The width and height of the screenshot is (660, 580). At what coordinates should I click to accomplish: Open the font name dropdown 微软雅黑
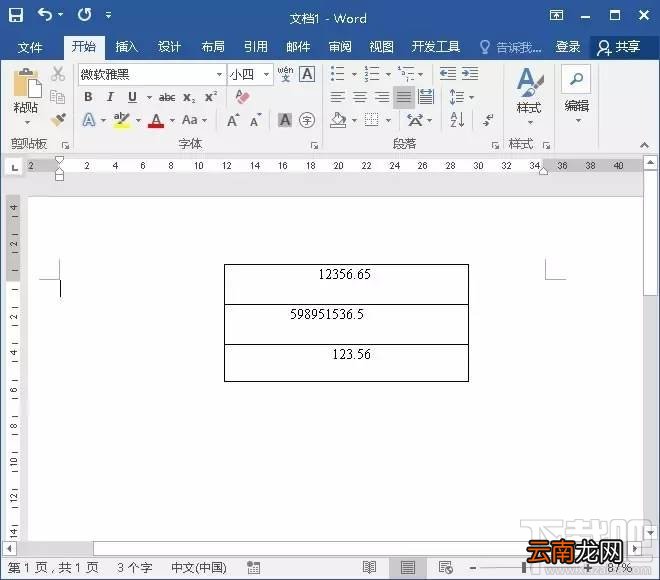pos(219,74)
